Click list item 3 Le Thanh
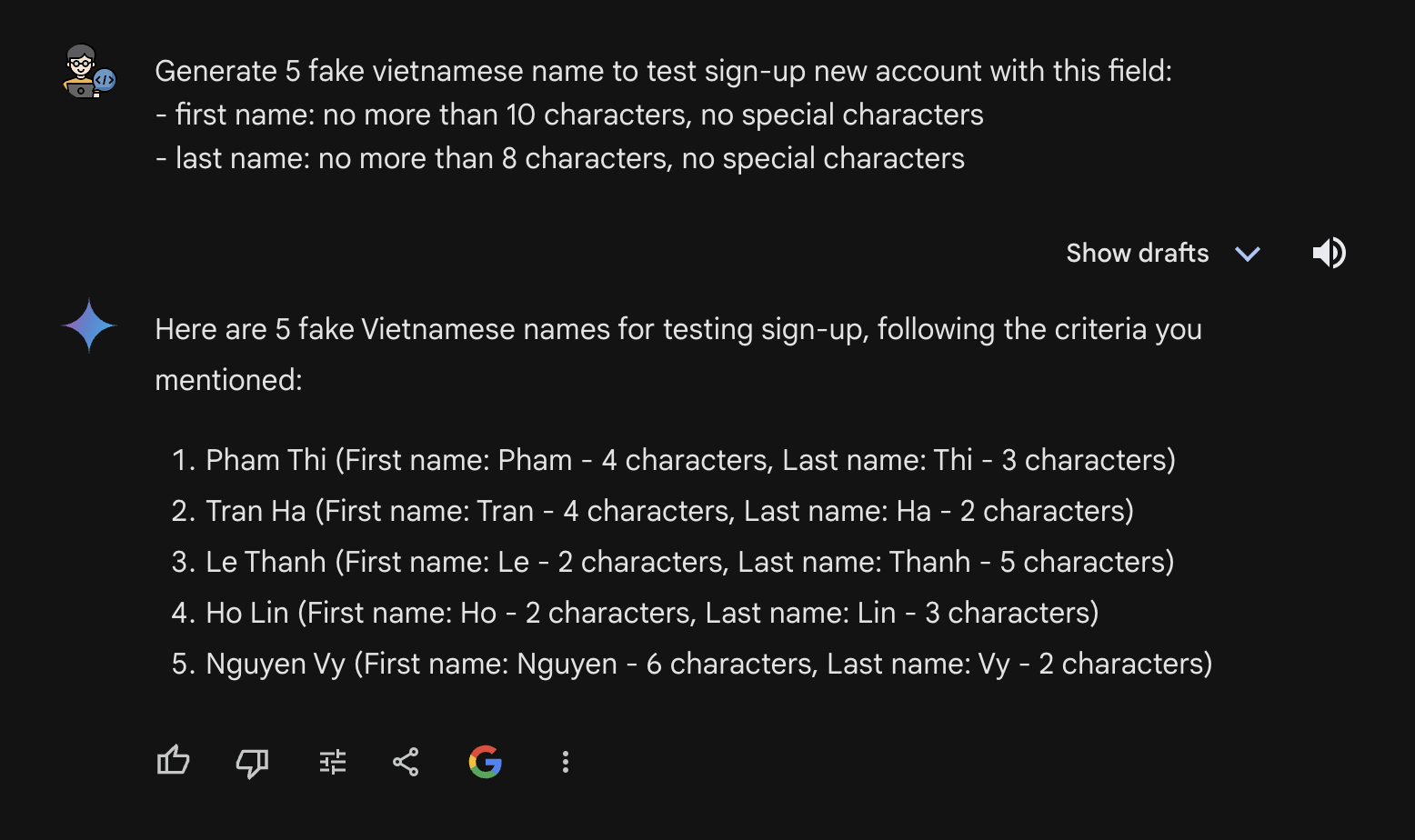Screen dimensions: 1415x840 pos(672,562)
